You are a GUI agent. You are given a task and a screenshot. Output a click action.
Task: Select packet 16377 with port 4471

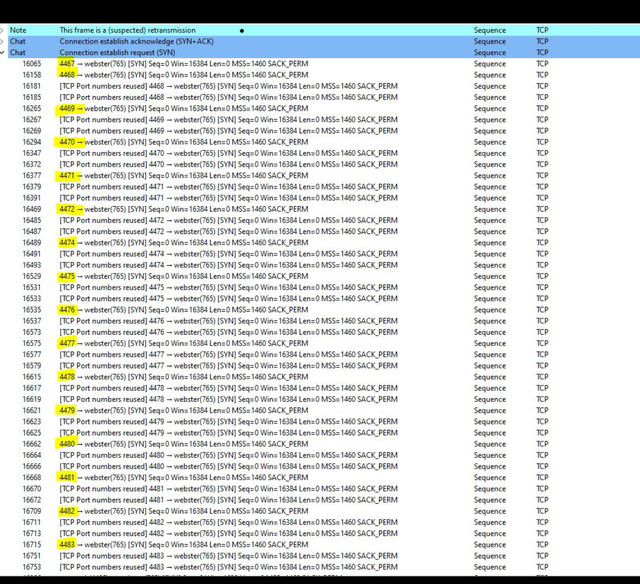coord(320,175)
